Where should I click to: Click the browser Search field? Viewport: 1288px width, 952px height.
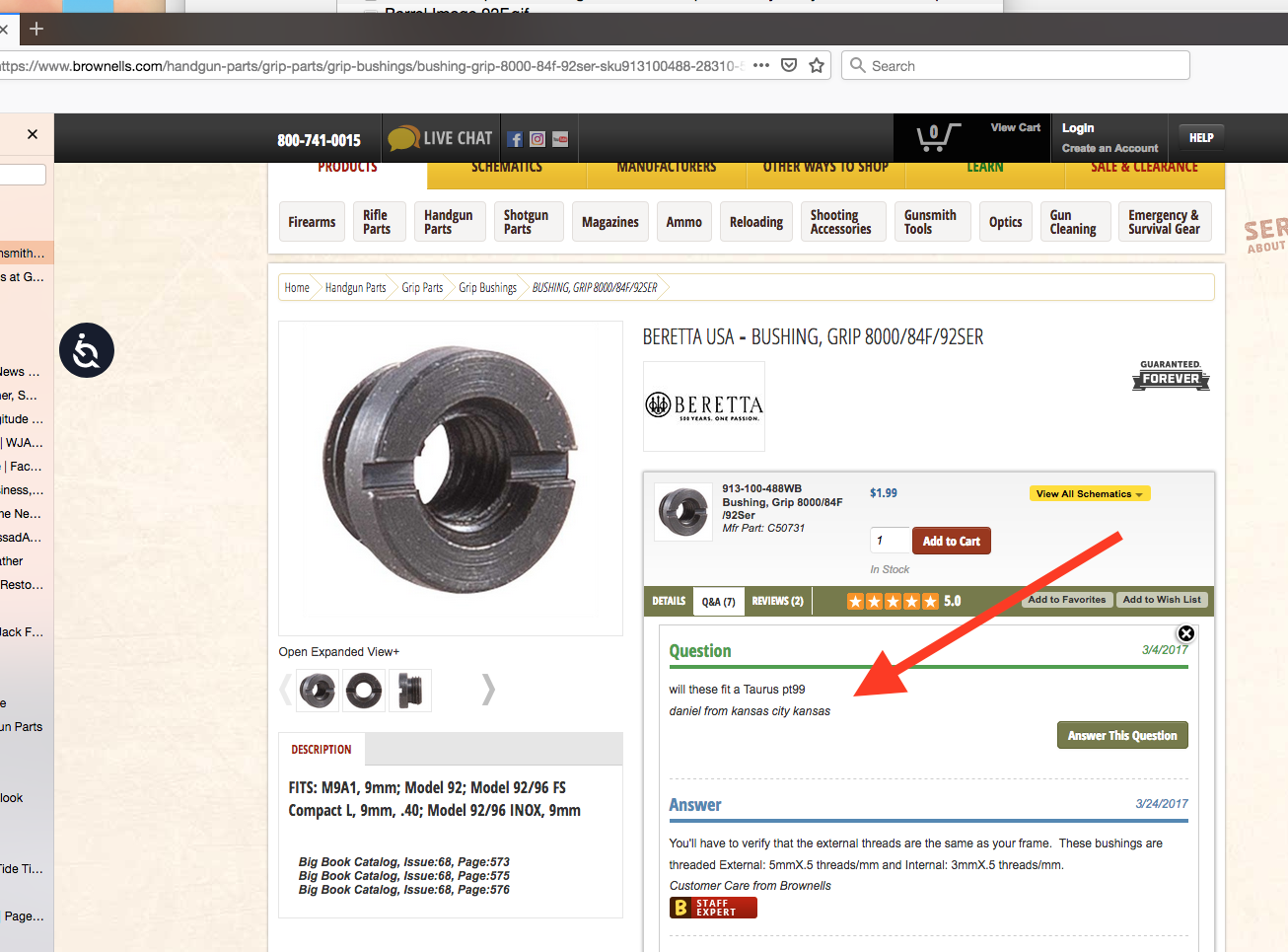coord(1016,65)
